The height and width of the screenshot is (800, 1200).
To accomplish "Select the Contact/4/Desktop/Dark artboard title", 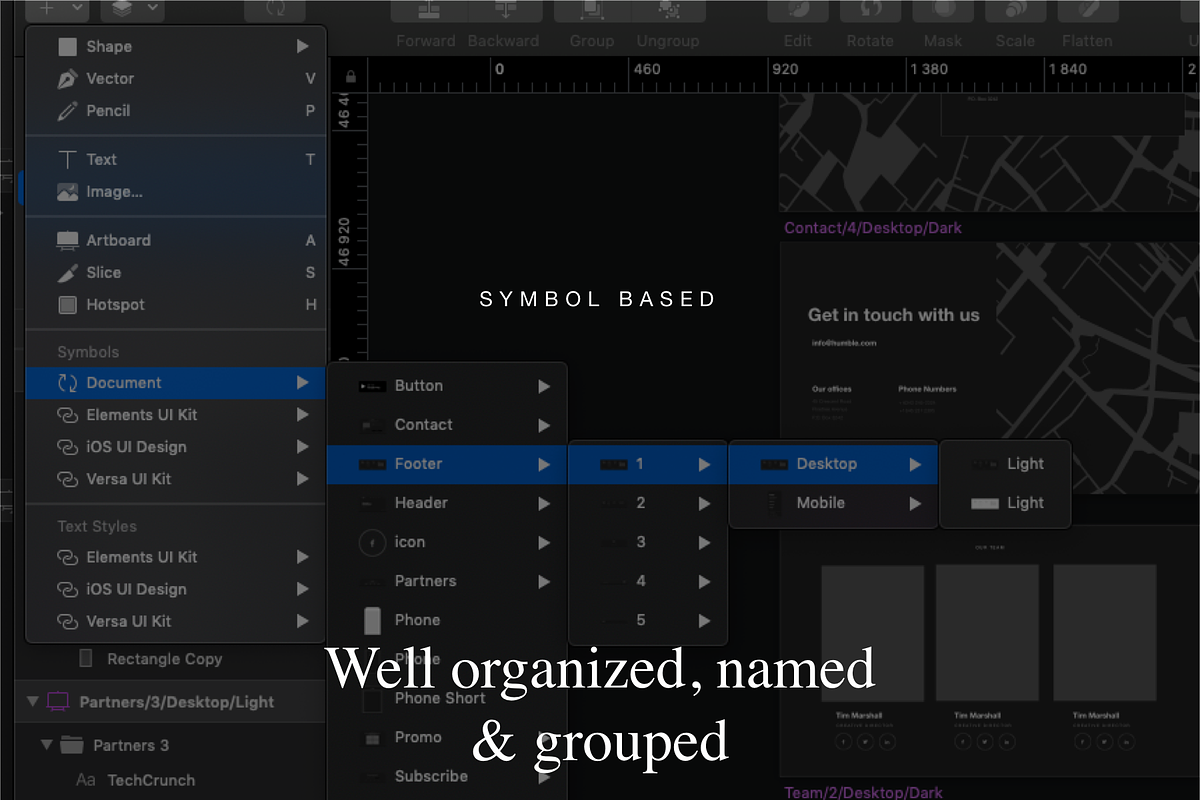I will click(873, 228).
